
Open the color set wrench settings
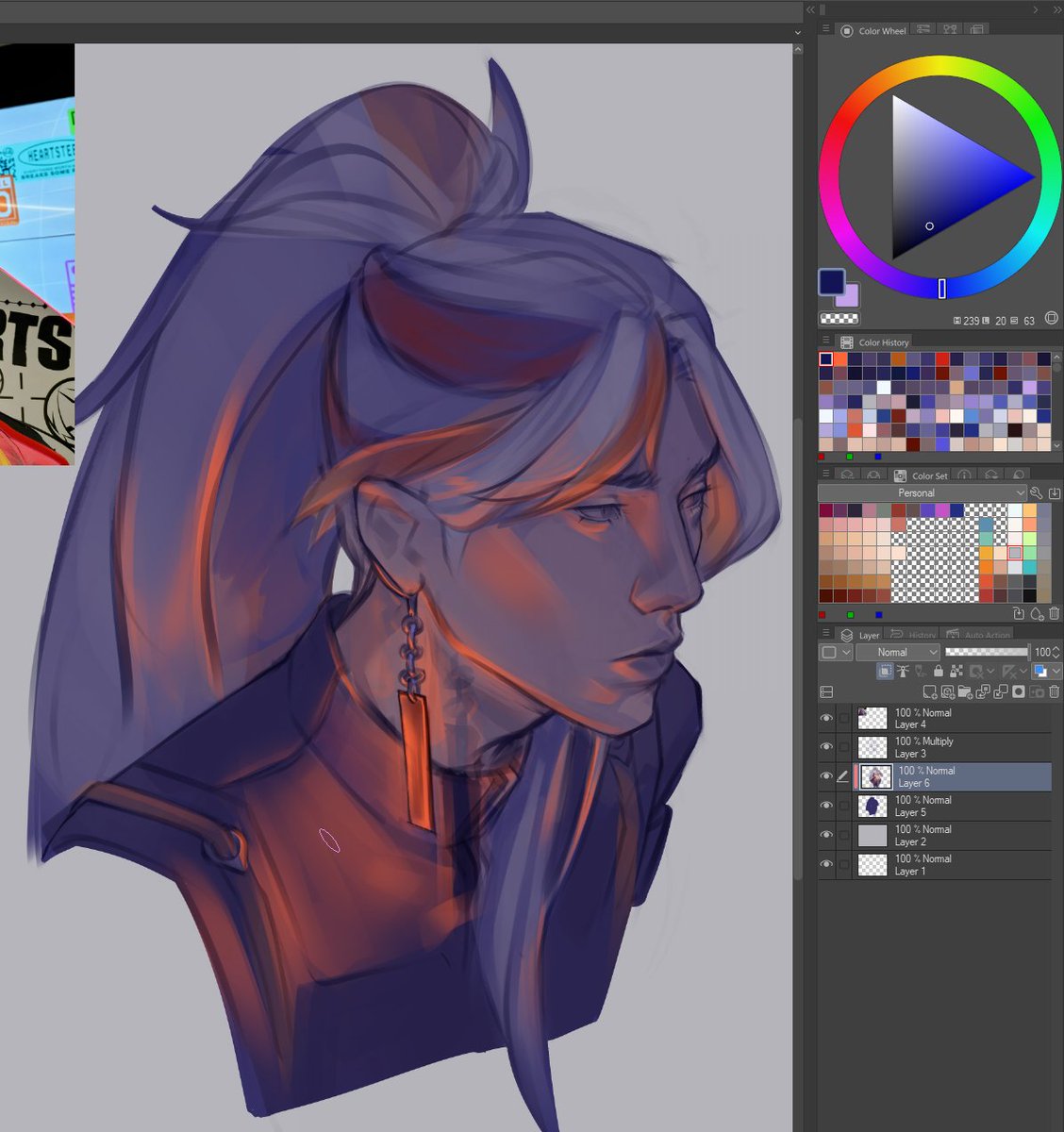(1037, 492)
